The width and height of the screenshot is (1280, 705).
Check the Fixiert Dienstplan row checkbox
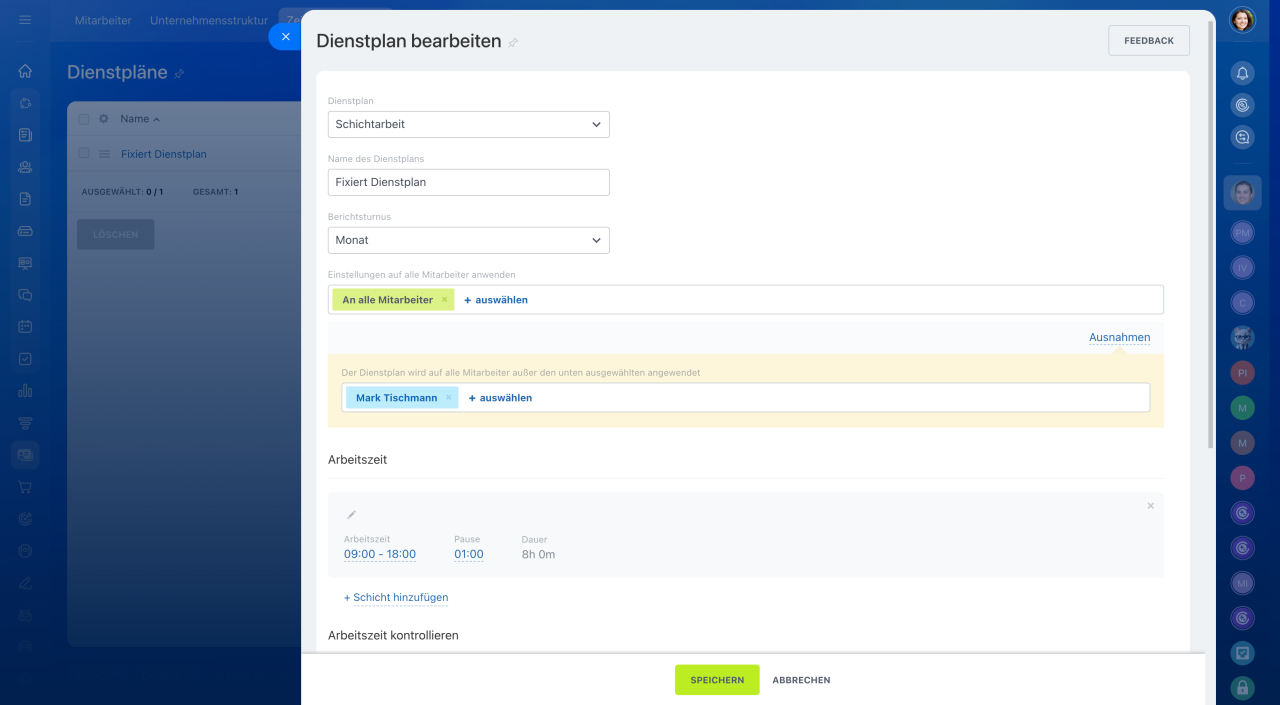pos(84,154)
